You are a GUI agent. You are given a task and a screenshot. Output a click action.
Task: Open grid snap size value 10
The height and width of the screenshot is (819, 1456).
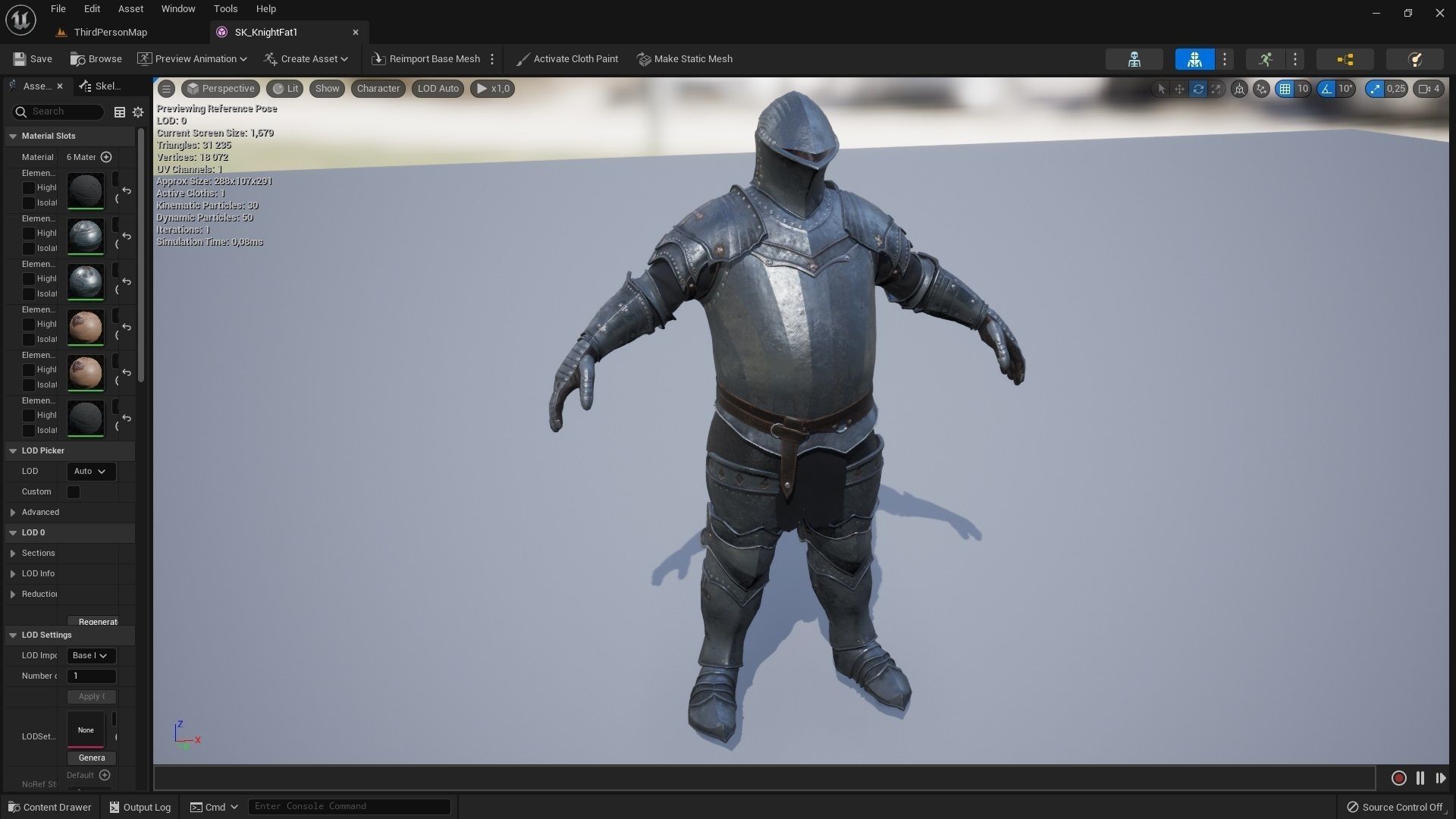point(1303,89)
